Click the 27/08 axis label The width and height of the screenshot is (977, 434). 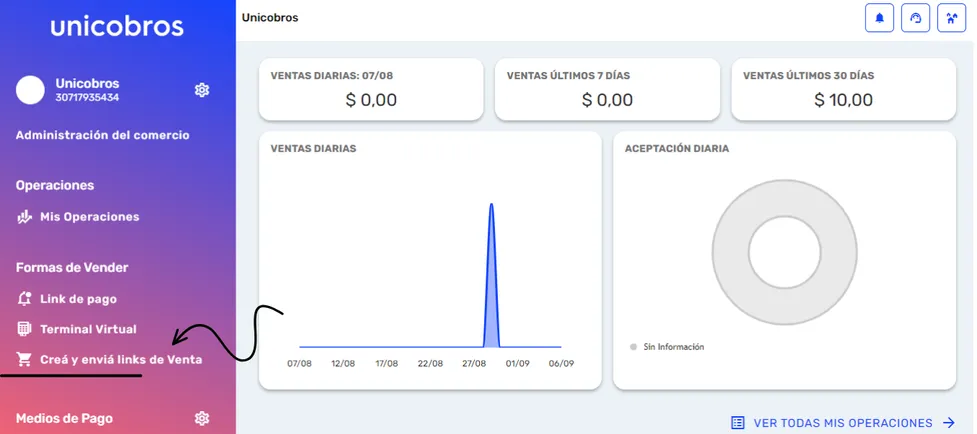(474, 364)
